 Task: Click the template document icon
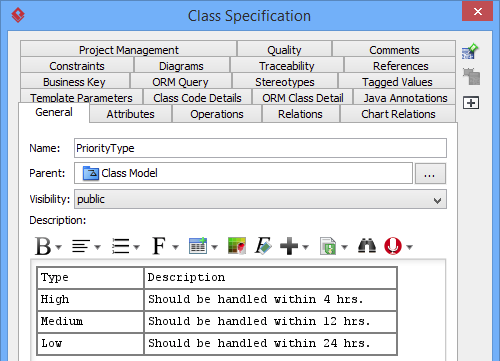coord(328,246)
